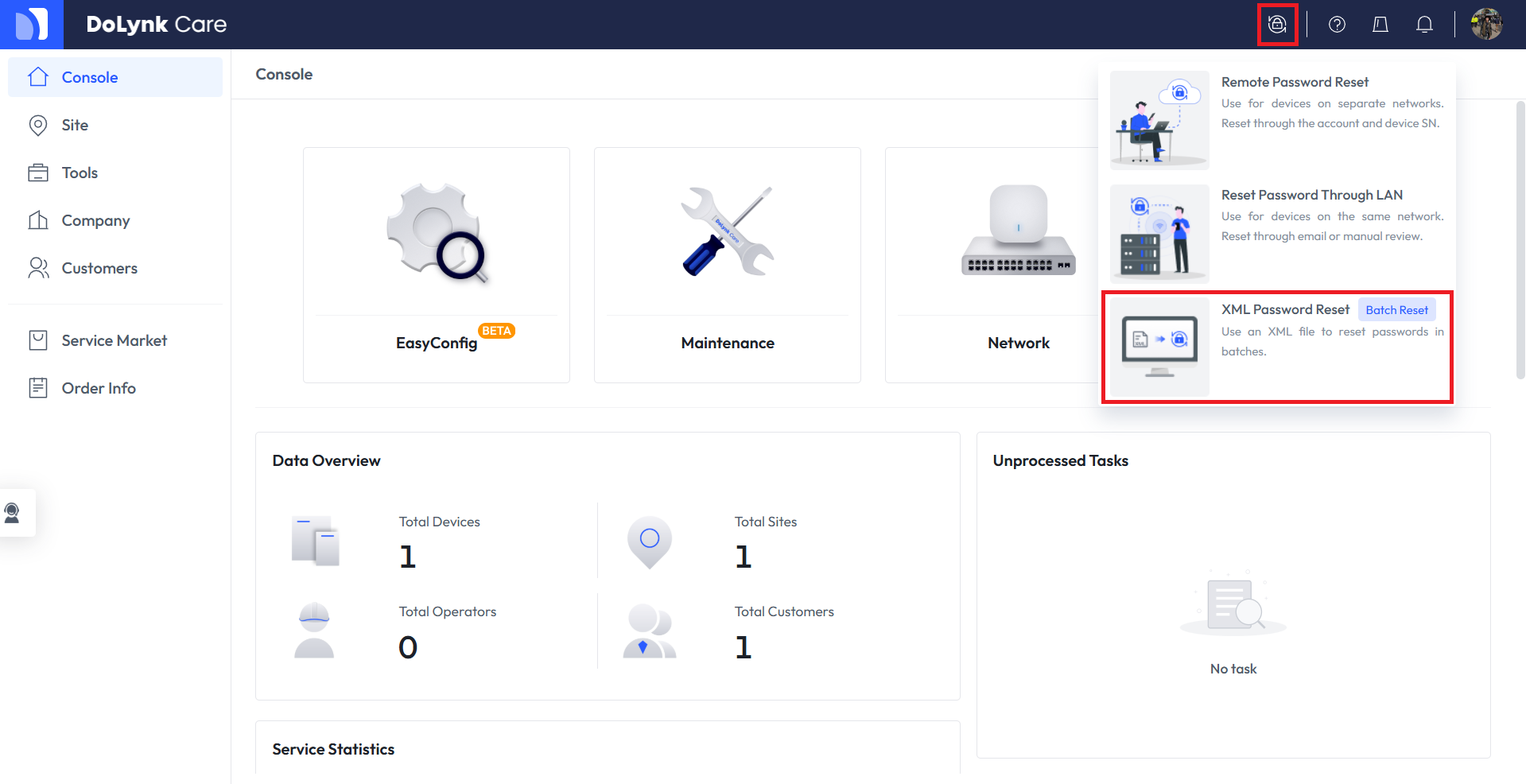Click the Total Sites count value
The image size is (1526, 784).
(x=744, y=557)
